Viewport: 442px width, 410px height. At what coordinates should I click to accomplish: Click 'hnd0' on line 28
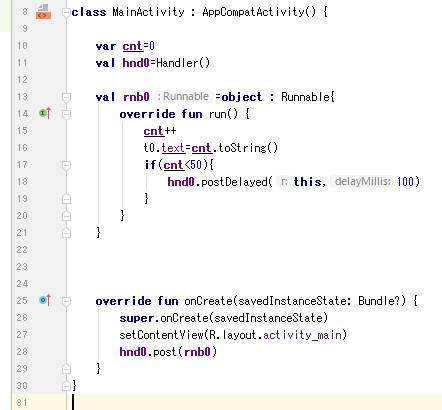(133, 352)
